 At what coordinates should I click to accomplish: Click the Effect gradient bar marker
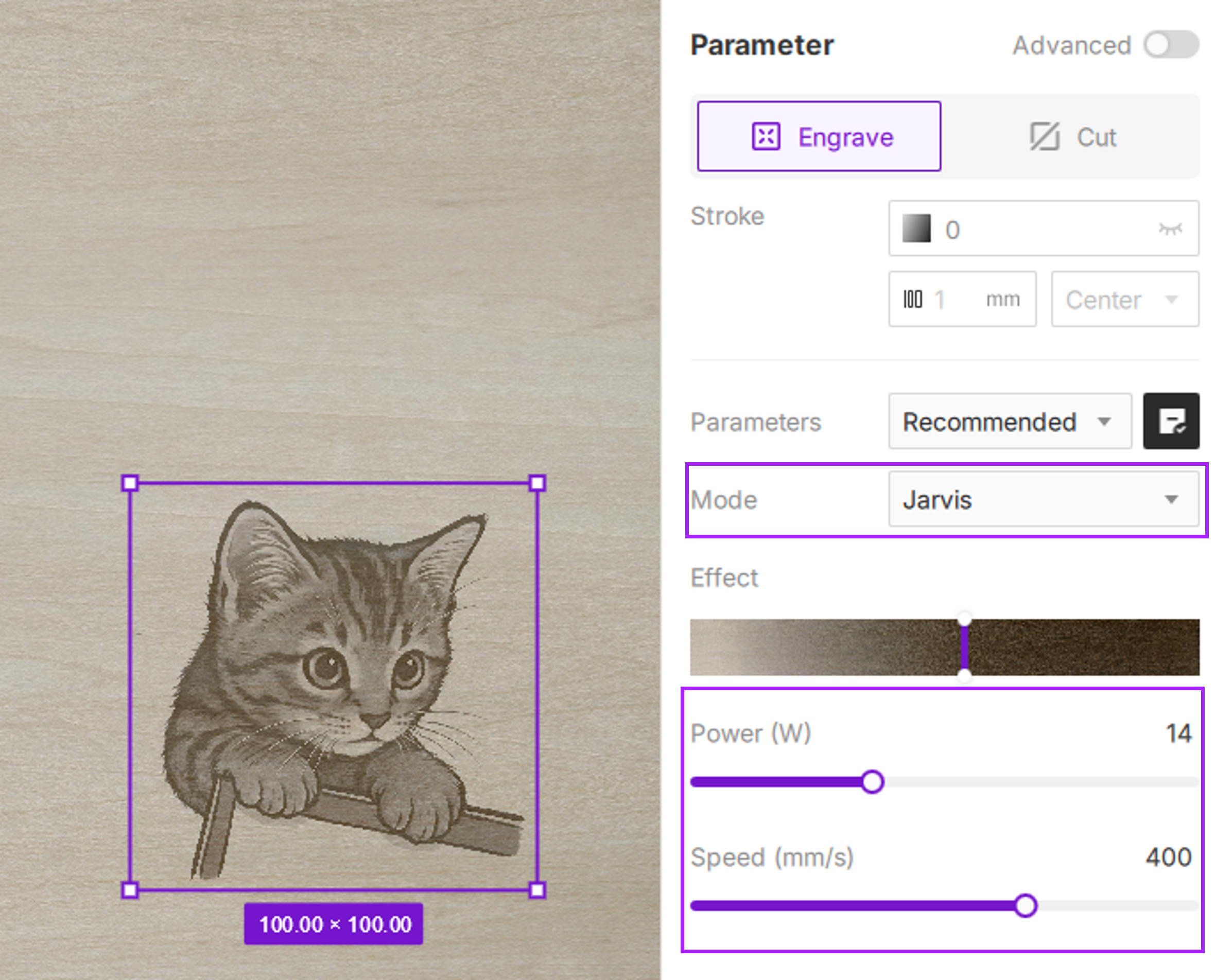[x=964, y=647]
